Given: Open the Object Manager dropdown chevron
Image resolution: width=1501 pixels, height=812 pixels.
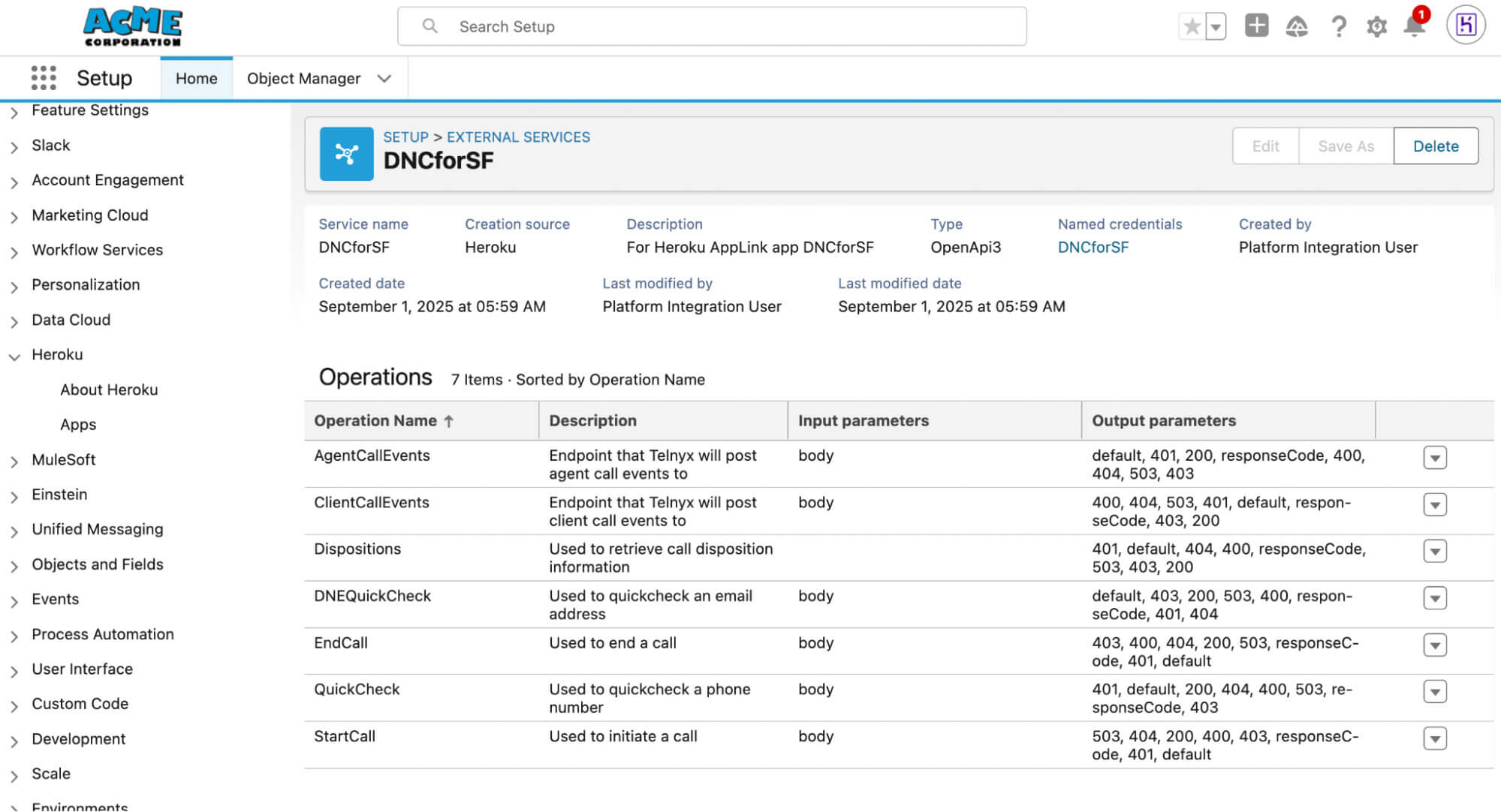Looking at the screenshot, I should point(384,78).
